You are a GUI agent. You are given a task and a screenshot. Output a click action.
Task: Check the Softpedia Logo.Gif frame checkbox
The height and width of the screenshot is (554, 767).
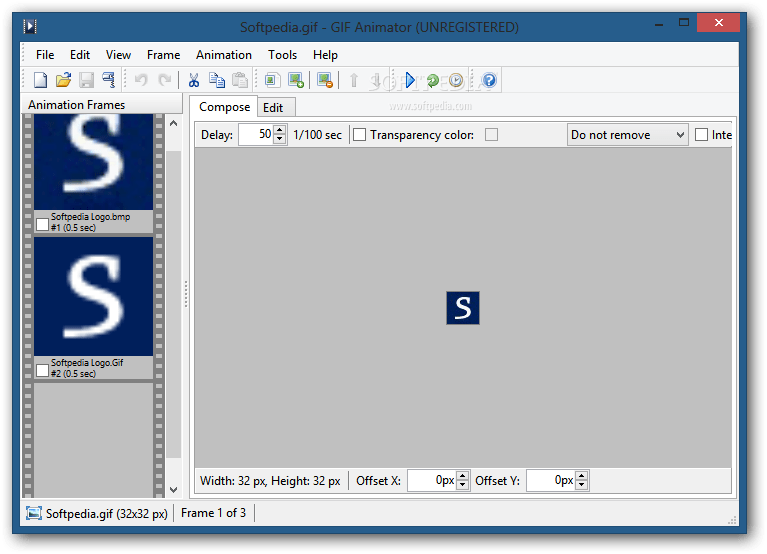(x=43, y=371)
